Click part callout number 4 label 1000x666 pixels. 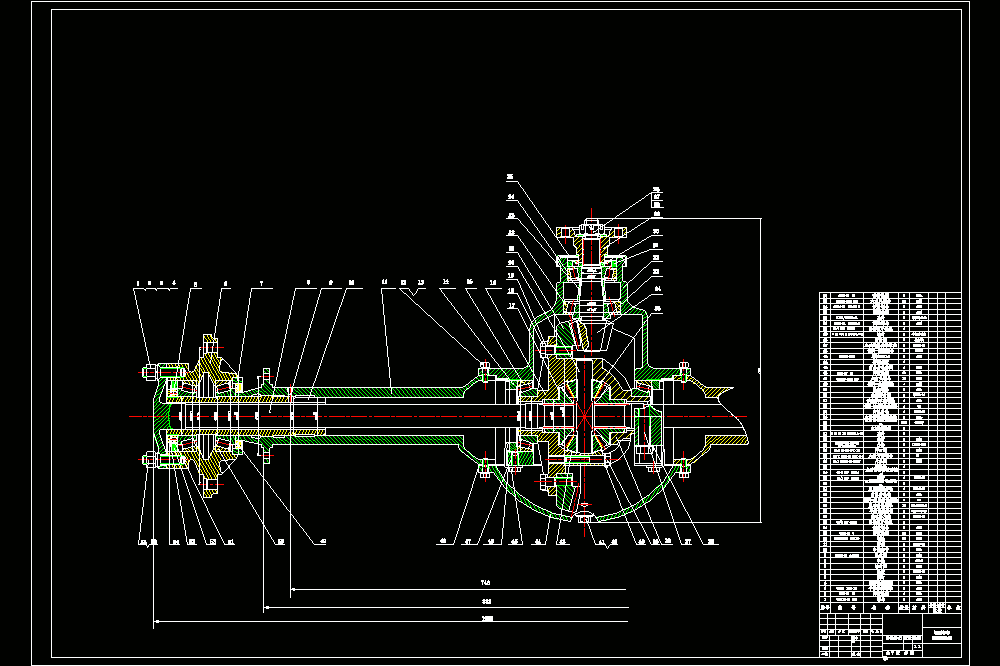tap(174, 283)
